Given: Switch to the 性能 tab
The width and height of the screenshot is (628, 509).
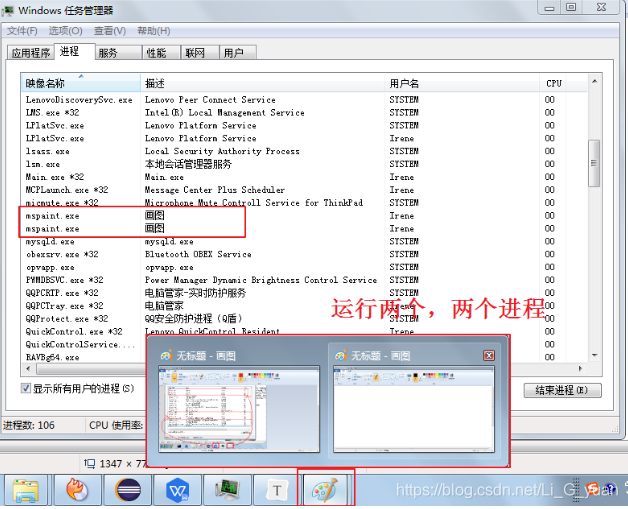Looking at the screenshot, I should [161, 52].
